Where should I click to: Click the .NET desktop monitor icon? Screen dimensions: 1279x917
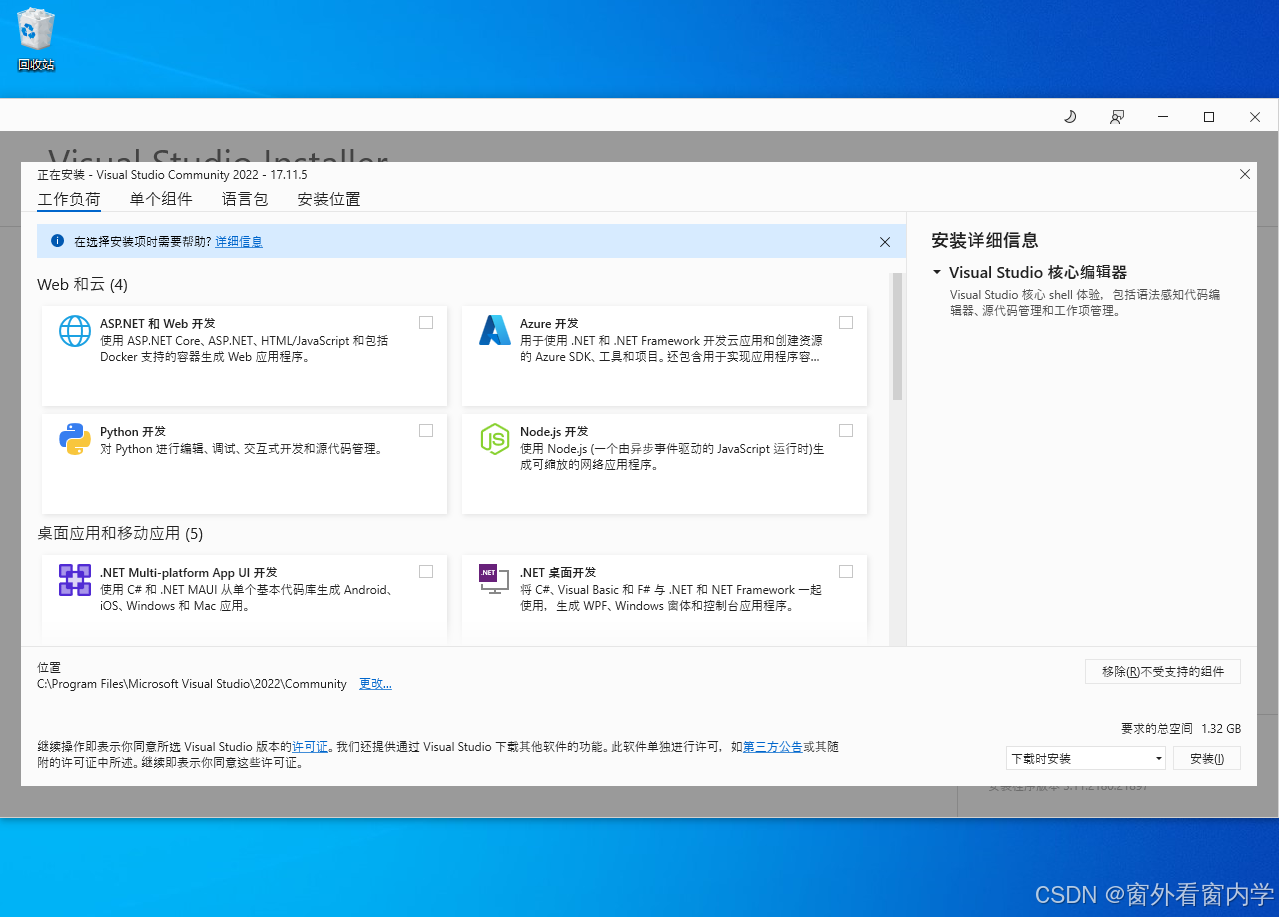[x=494, y=579]
